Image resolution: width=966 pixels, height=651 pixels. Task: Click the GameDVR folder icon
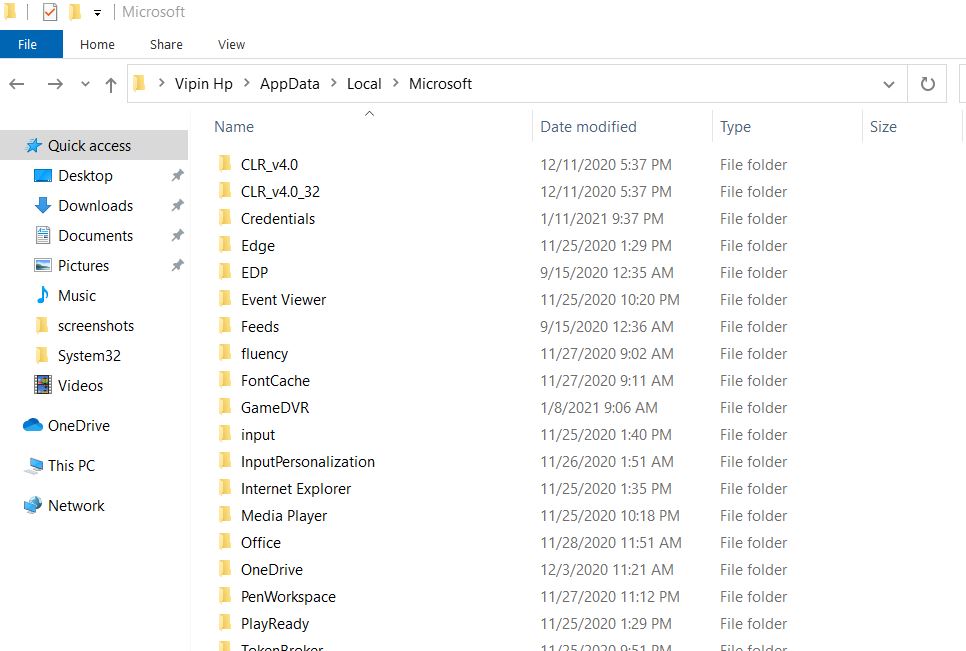pyautogui.click(x=225, y=407)
